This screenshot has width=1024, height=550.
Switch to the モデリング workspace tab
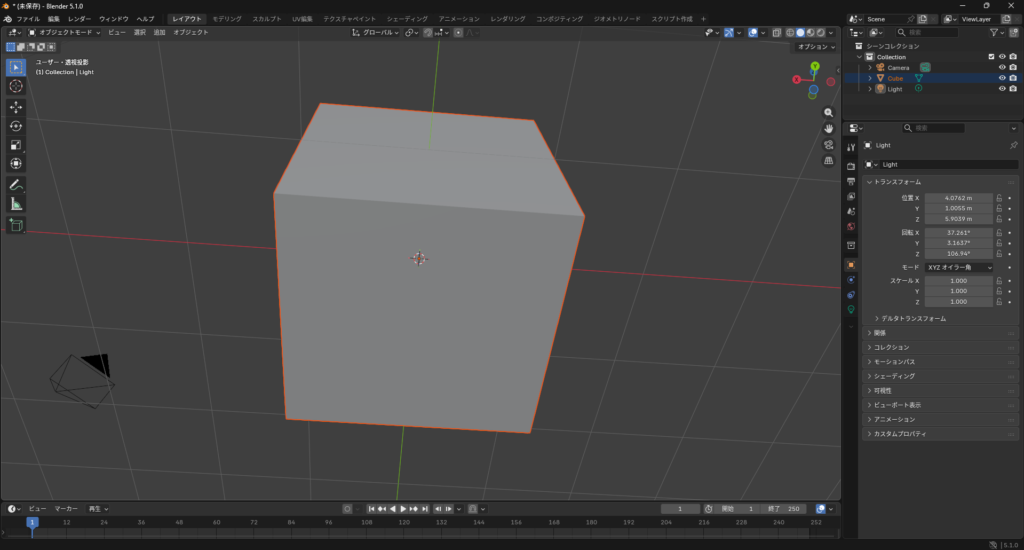(x=227, y=19)
